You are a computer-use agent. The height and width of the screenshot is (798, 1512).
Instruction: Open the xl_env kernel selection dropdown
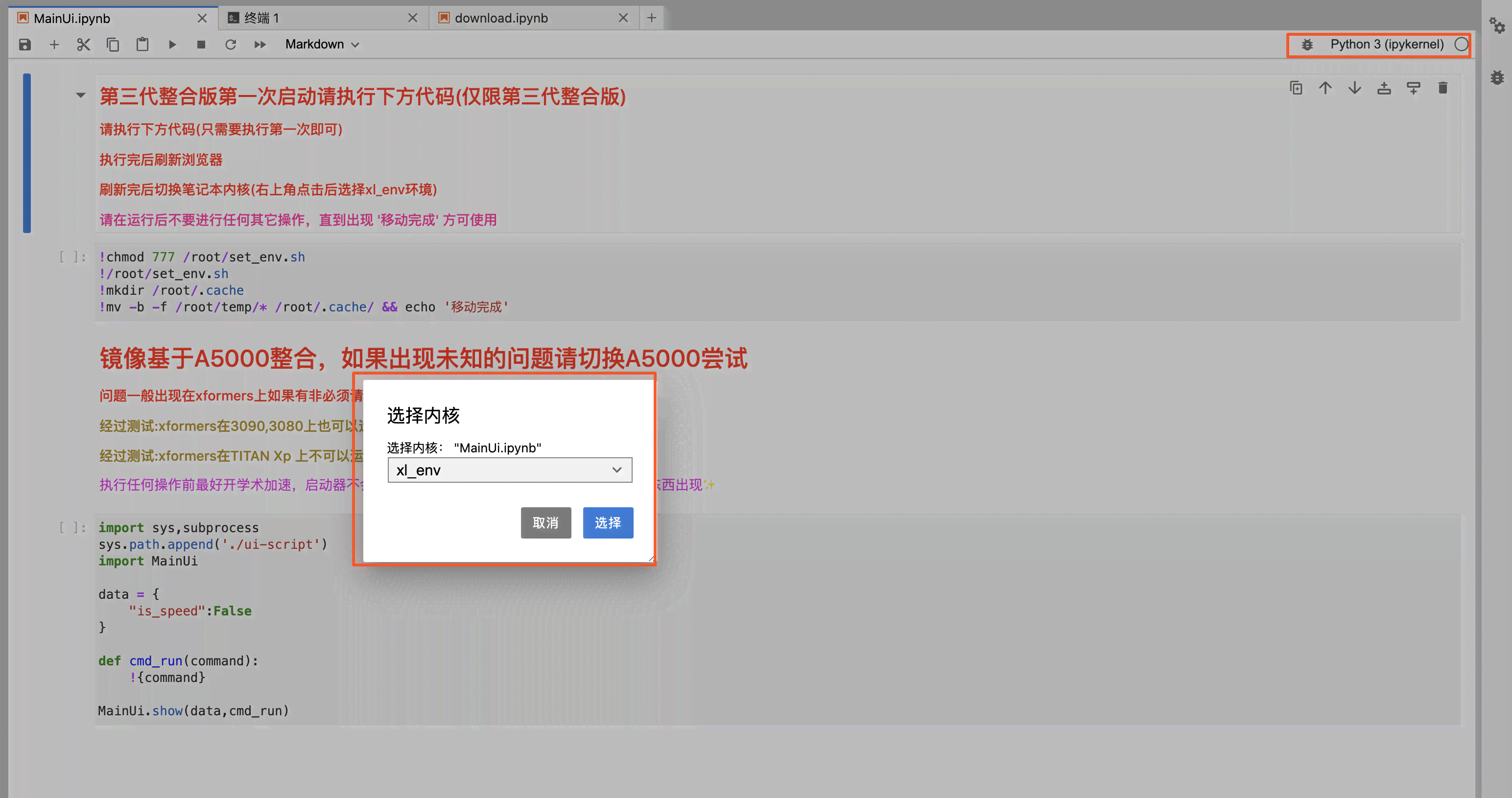[x=510, y=470]
